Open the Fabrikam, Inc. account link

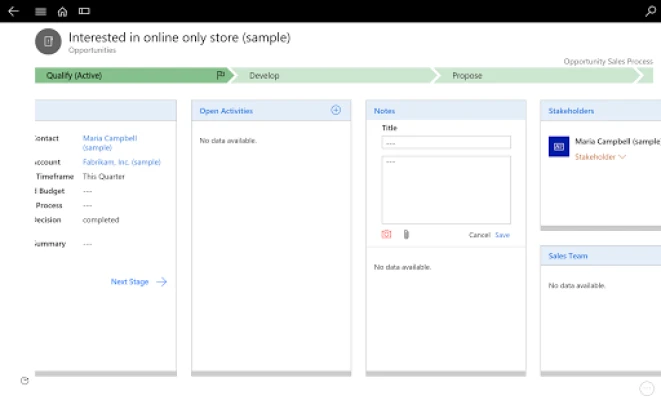(x=121, y=162)
